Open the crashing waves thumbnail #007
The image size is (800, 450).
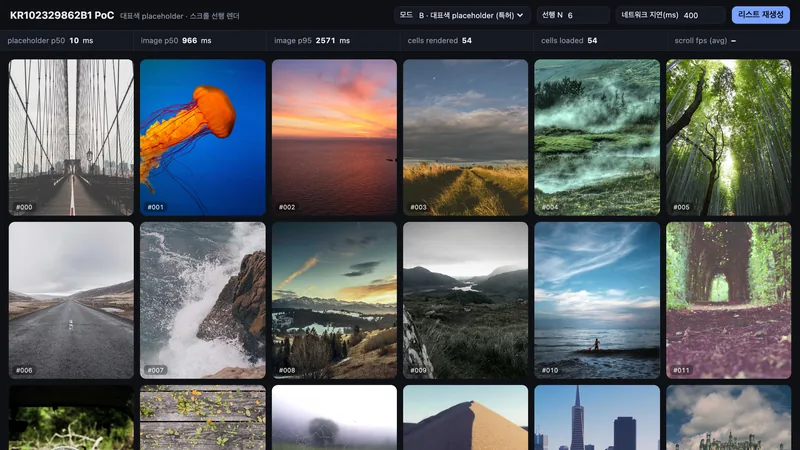point(203,300)
